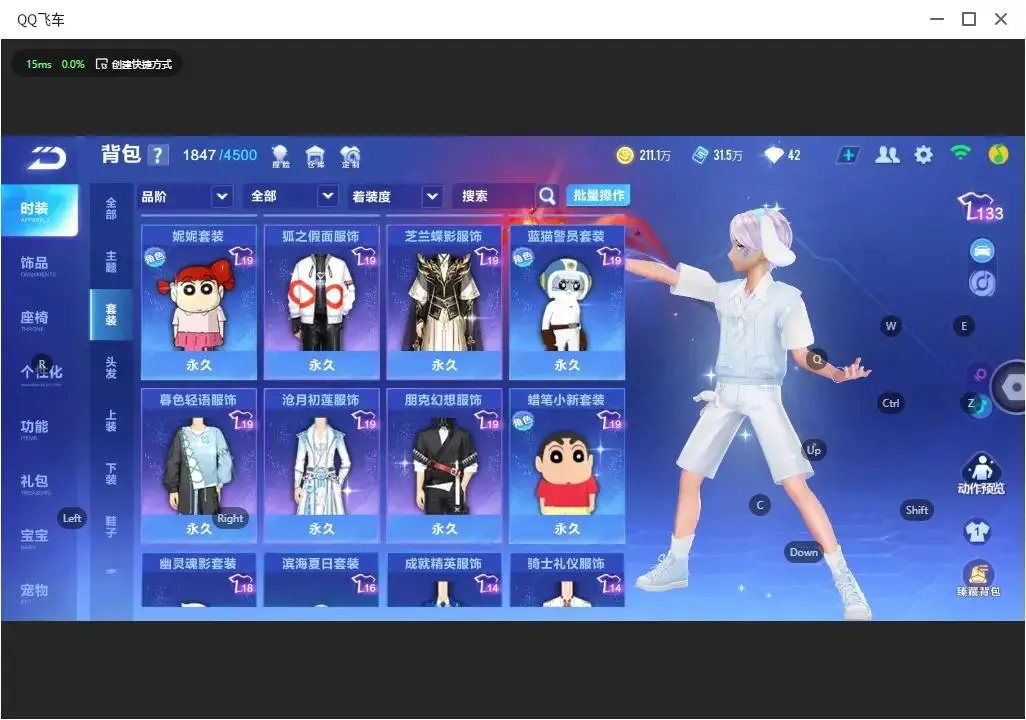Viewport: 1026px width, 720px height.
Task: Expand the 全部 filter dropdown
Action: (291, 196)
